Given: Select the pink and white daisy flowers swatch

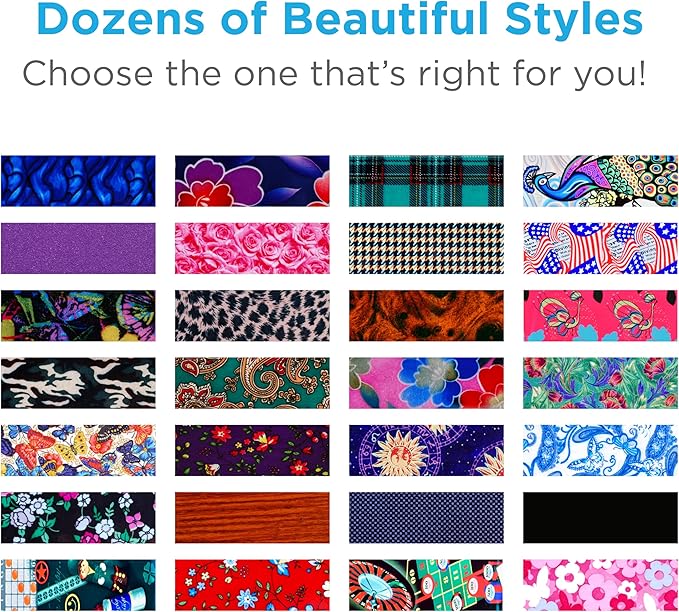Looking at the screenshot, I should click(600, 585).
